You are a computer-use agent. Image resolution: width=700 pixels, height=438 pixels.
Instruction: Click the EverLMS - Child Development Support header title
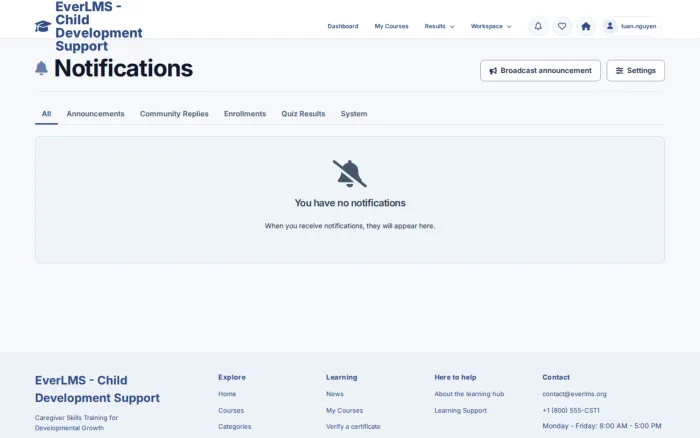99,26
